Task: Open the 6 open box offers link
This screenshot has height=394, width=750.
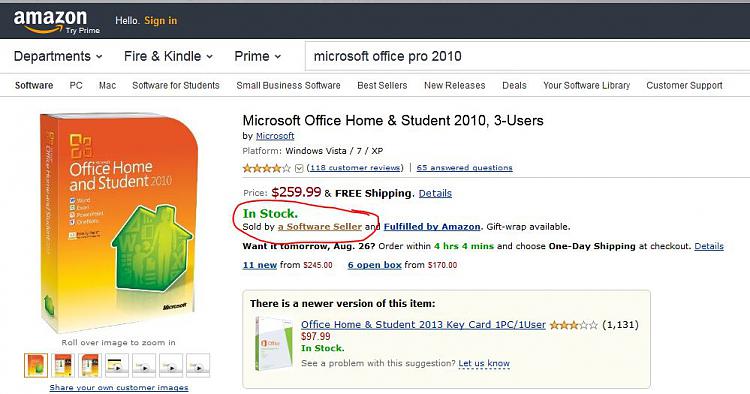Action: (x=375, y=265)
